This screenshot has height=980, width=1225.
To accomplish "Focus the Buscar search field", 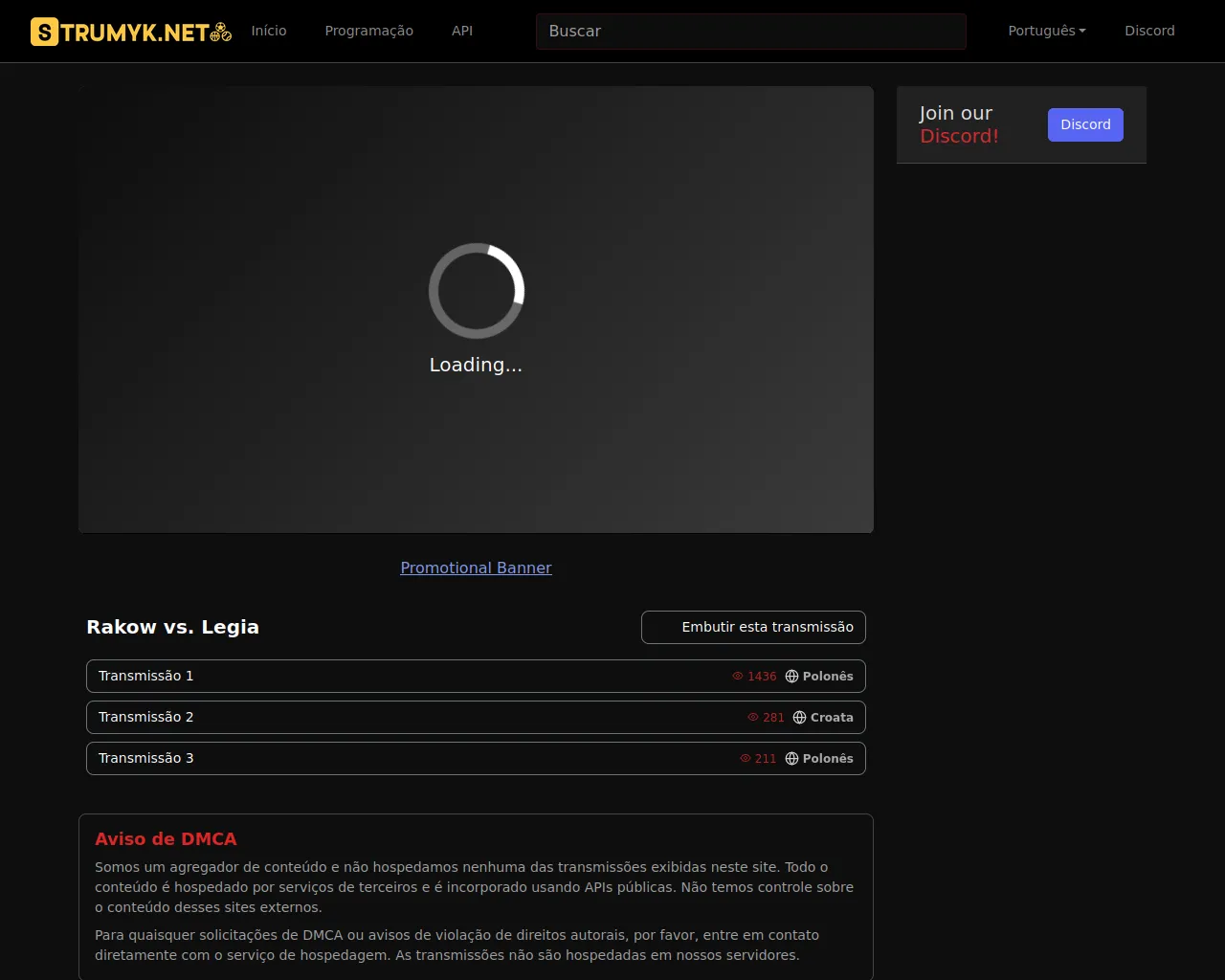I will pyautogui.click(x=750, y=32).
